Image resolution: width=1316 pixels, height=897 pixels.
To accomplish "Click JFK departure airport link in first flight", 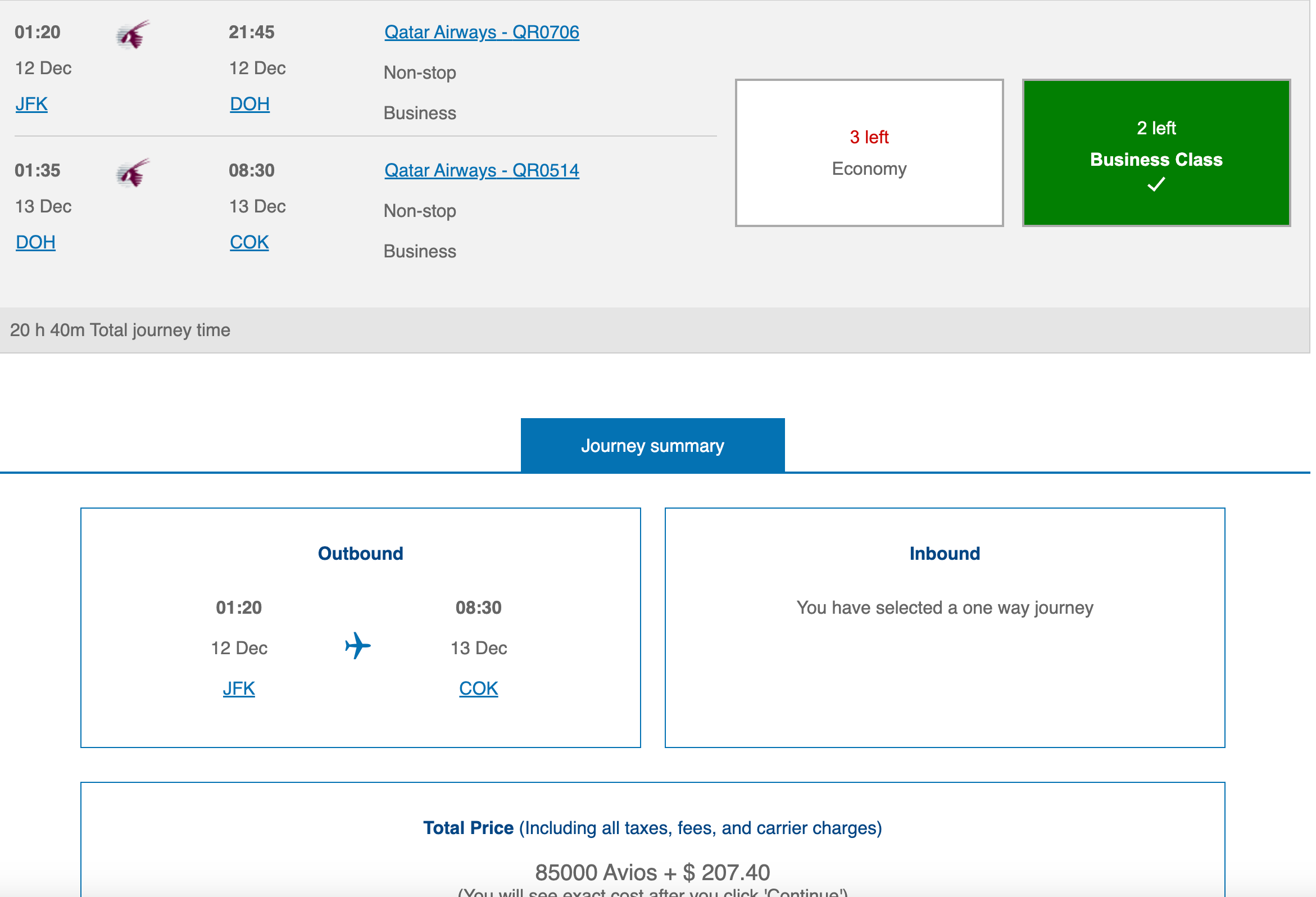I will [x=31, y=104].
